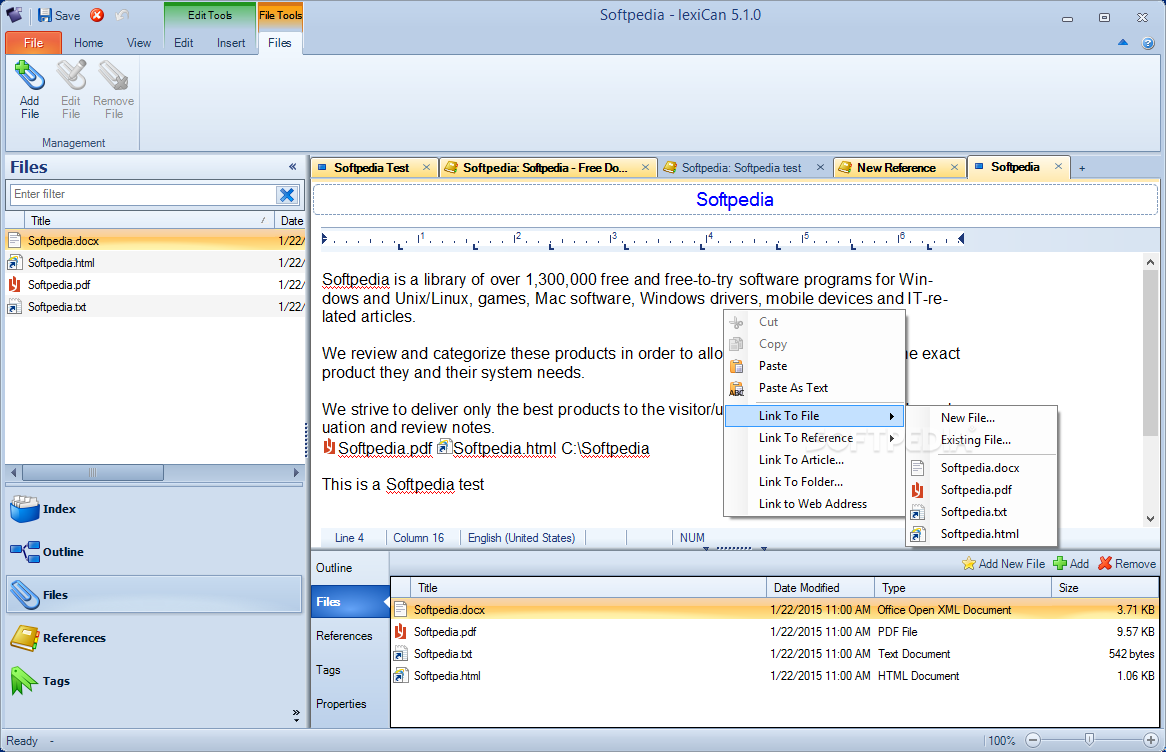Open the Tags navigation section
Screen dimensions: 1166x752
pyautogui.click(x=154, y=681)
